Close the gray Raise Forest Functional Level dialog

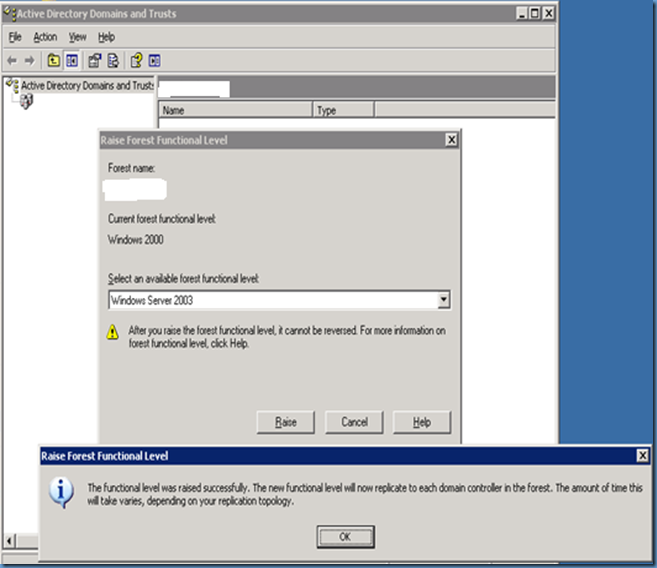coord(451,140)
